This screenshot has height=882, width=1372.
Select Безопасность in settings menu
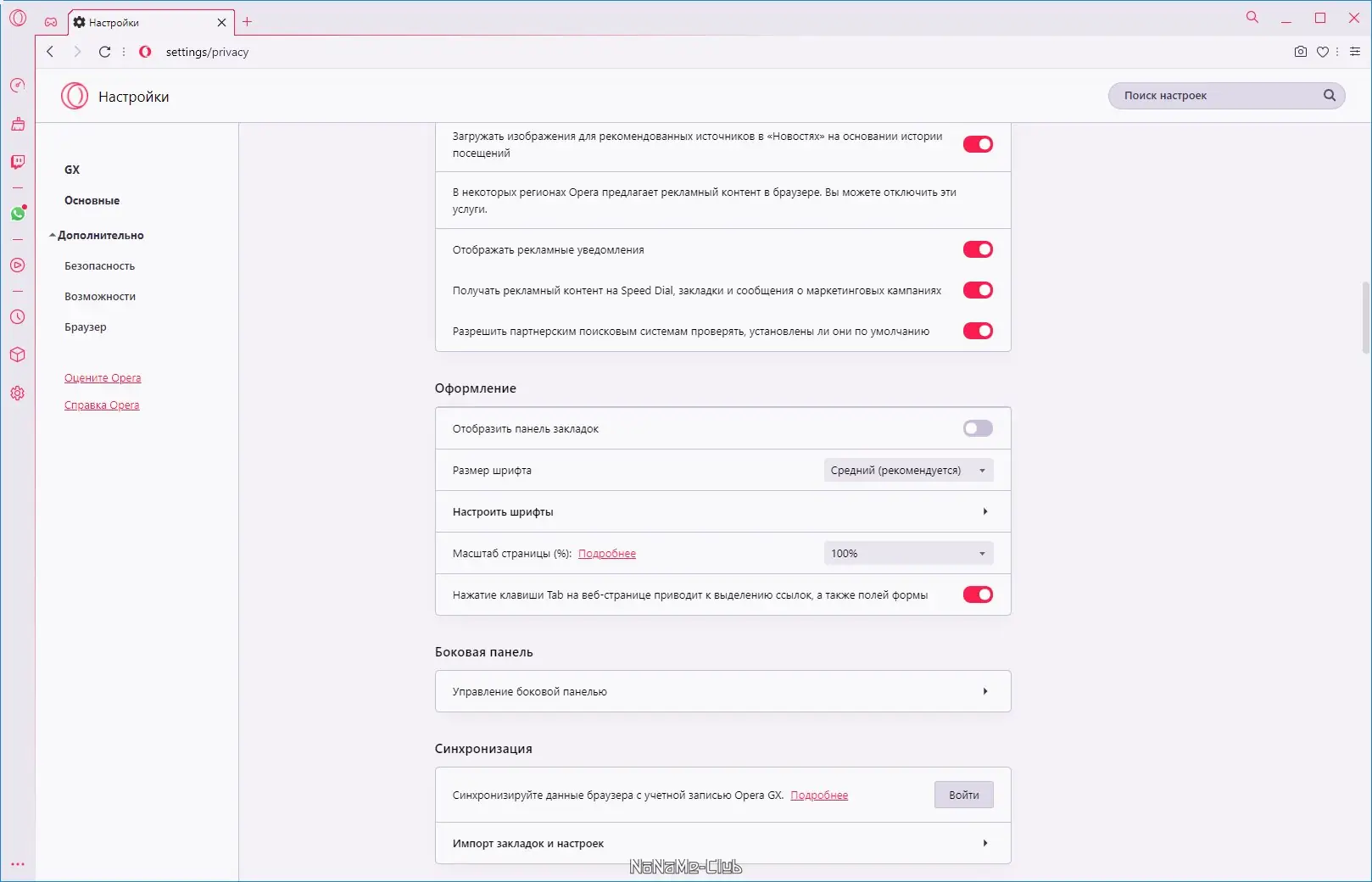click(x=99, y=265)
